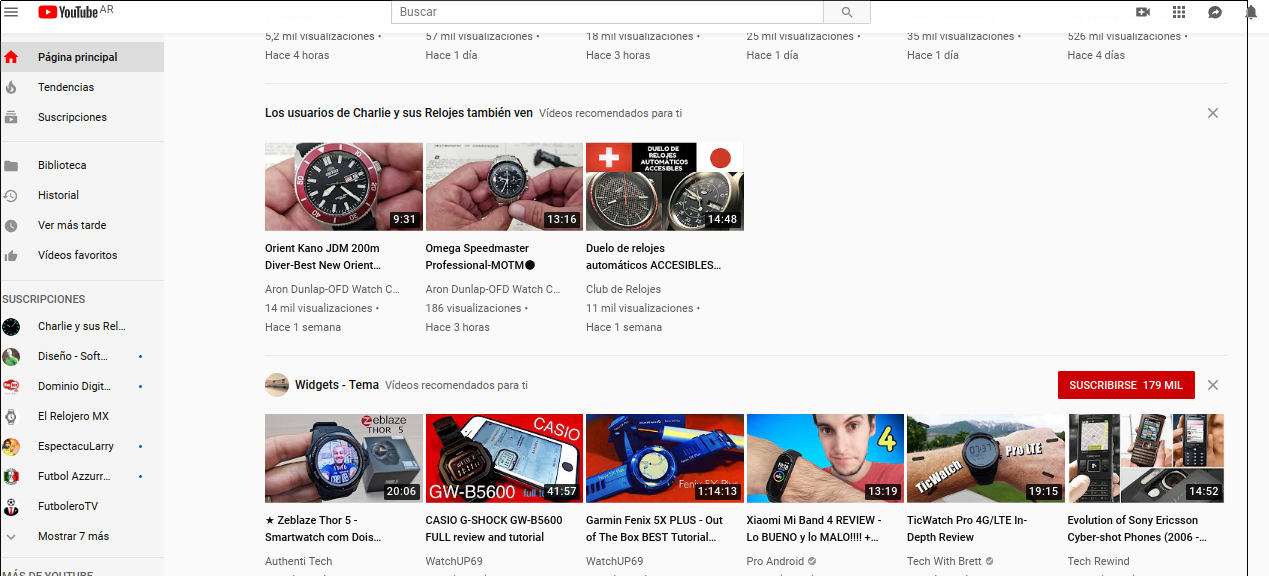
Task: Open Historial in sidebar
Action: click(x=82, y=195)
